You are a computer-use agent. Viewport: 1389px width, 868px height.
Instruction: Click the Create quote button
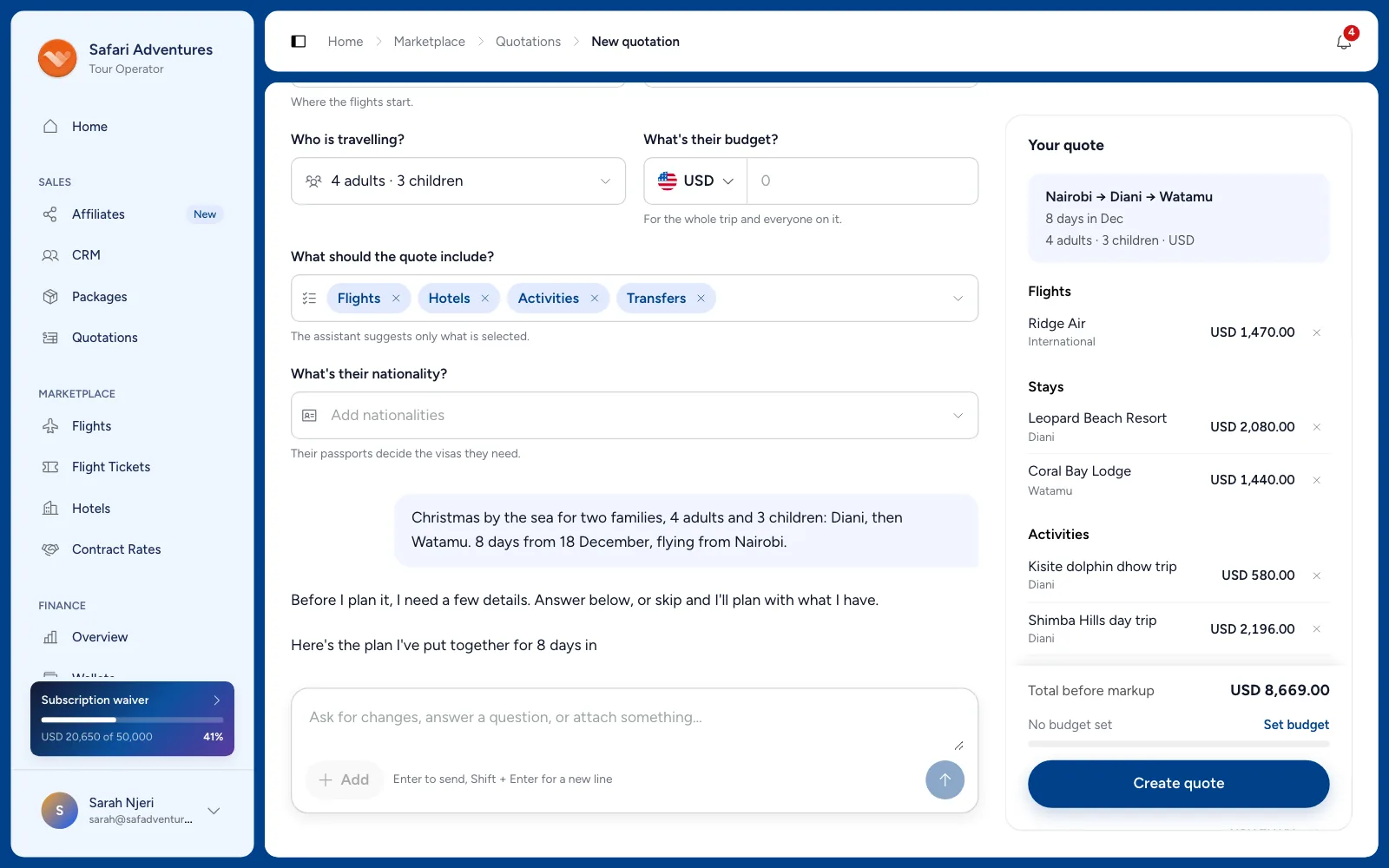(1179, 784)
